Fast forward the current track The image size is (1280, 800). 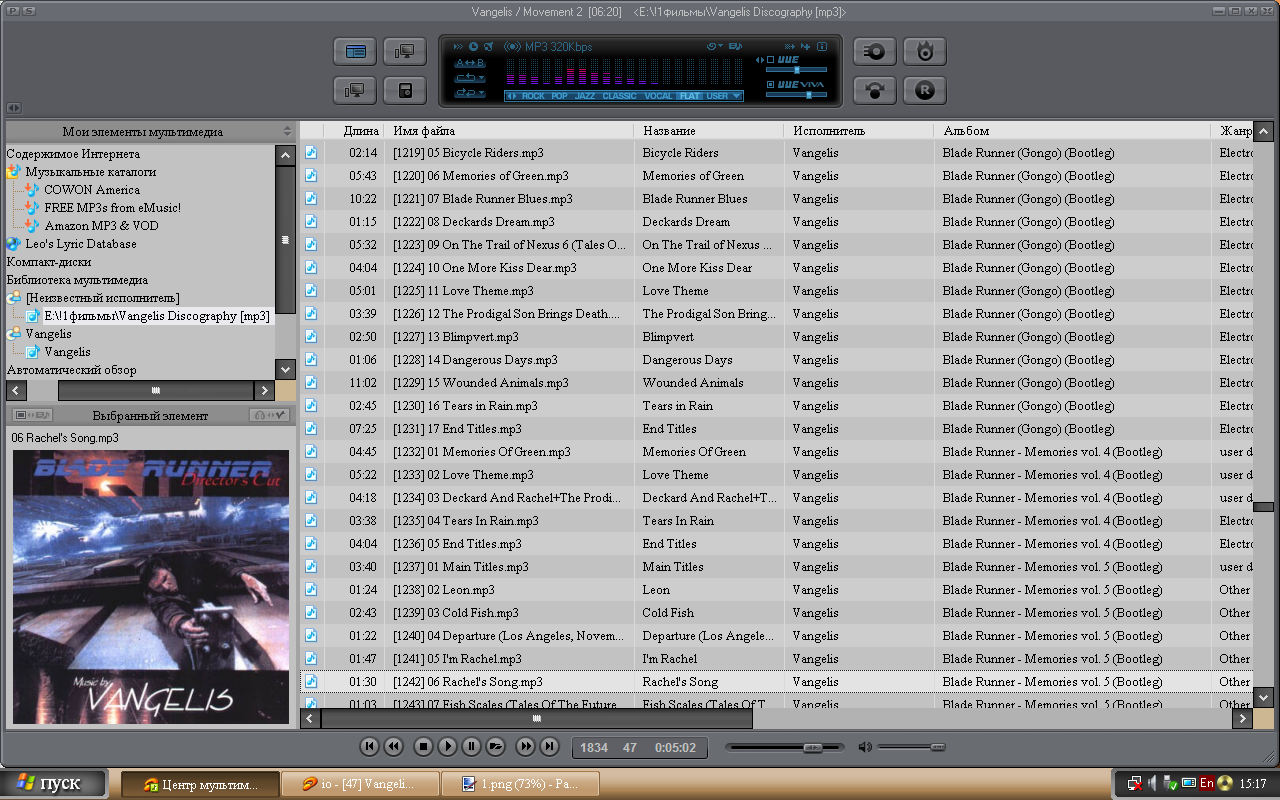[x=525, y=746]
